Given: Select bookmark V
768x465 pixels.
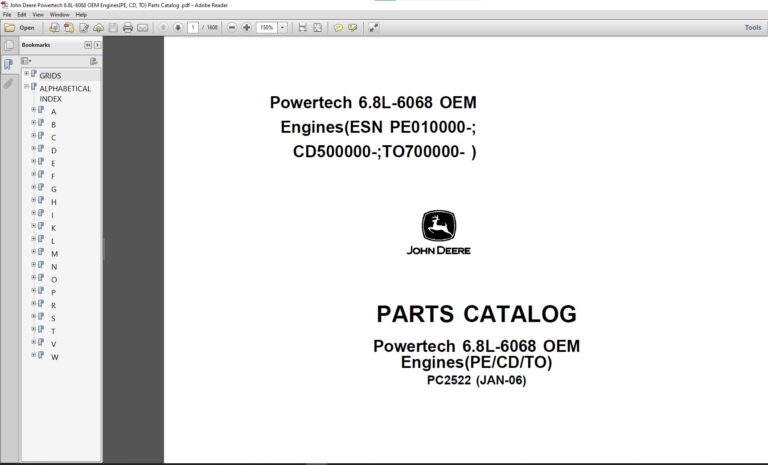Looking at the screenshot, I should point(53,344).
